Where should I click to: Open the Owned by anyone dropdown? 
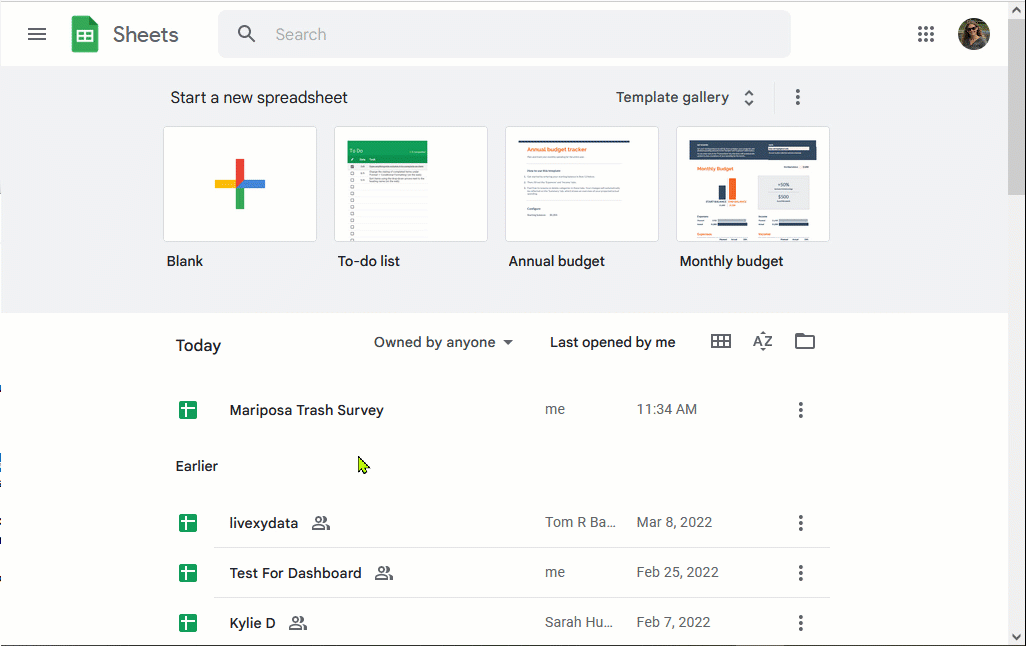tap(443, 342)
